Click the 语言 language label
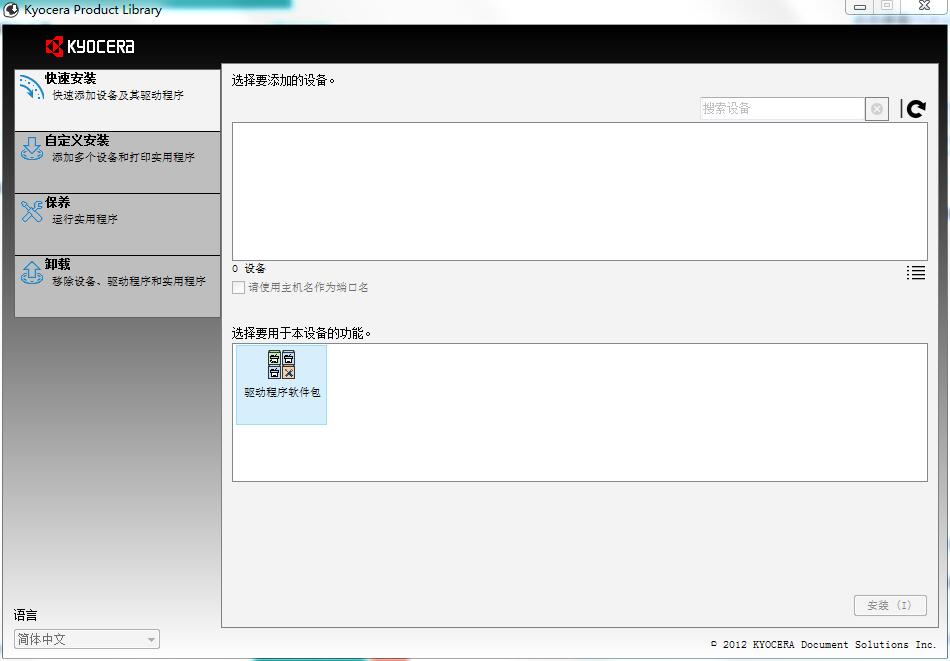 click(x=25, y=616)
